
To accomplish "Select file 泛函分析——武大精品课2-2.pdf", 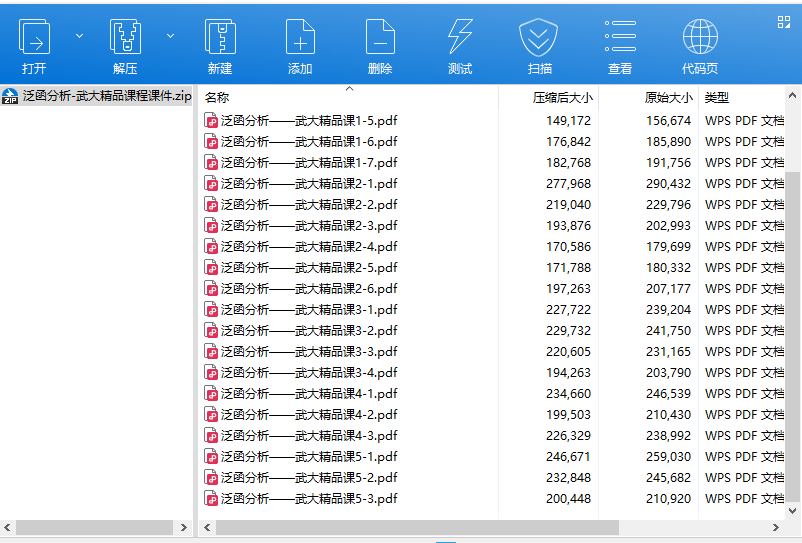I will (x=309, y=205).
